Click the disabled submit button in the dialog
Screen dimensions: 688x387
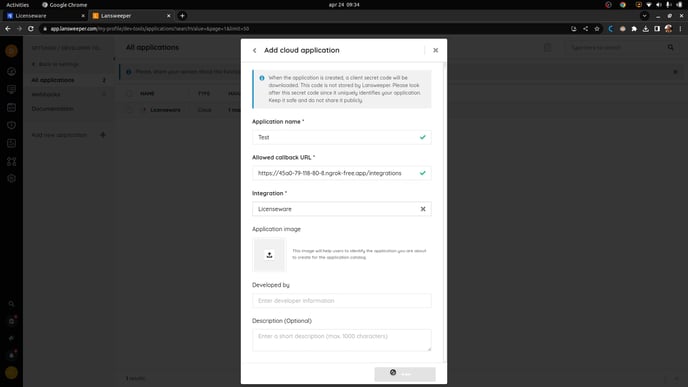click(405, 374)
